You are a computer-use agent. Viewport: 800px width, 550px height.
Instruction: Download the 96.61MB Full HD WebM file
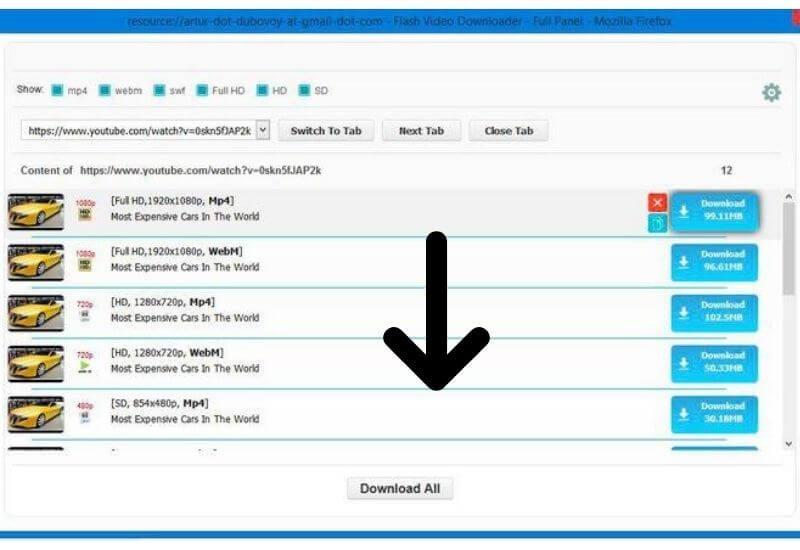713,261
